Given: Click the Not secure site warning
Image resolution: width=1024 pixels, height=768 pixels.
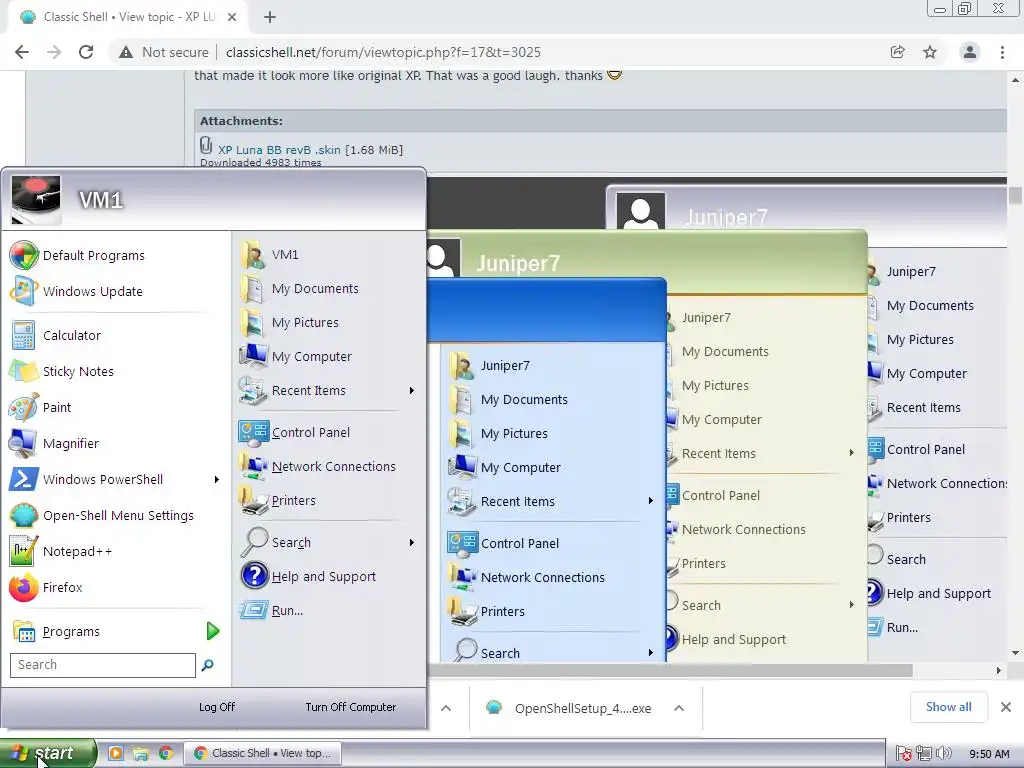Looking at the screenshot, I should 163,52.
